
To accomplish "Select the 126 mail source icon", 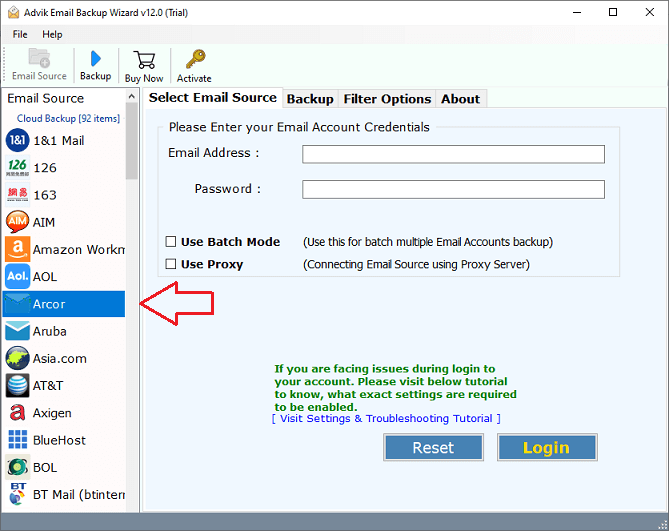I will point(17,167).
